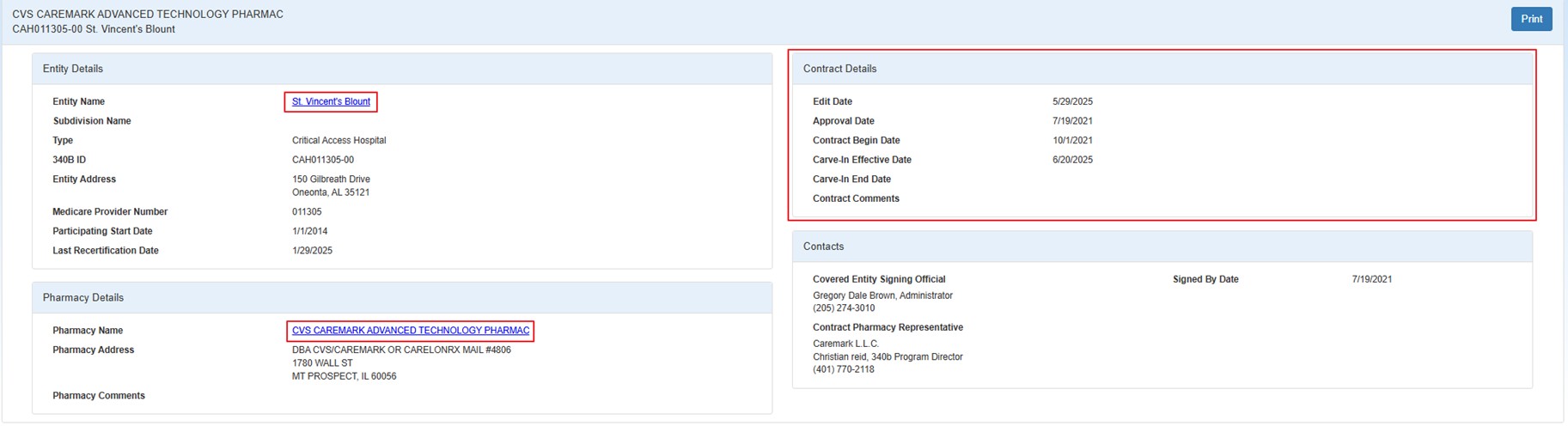Select DBA CVS/CAREMARK OR CARELONRX MAIL #4806
Viewport: 1568px width, 426px height.
coord(401,350)
